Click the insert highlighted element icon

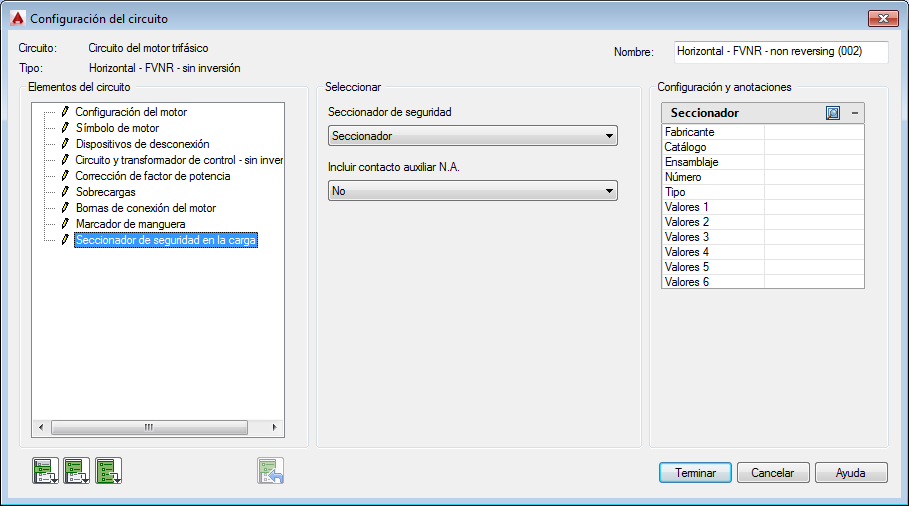45,470
